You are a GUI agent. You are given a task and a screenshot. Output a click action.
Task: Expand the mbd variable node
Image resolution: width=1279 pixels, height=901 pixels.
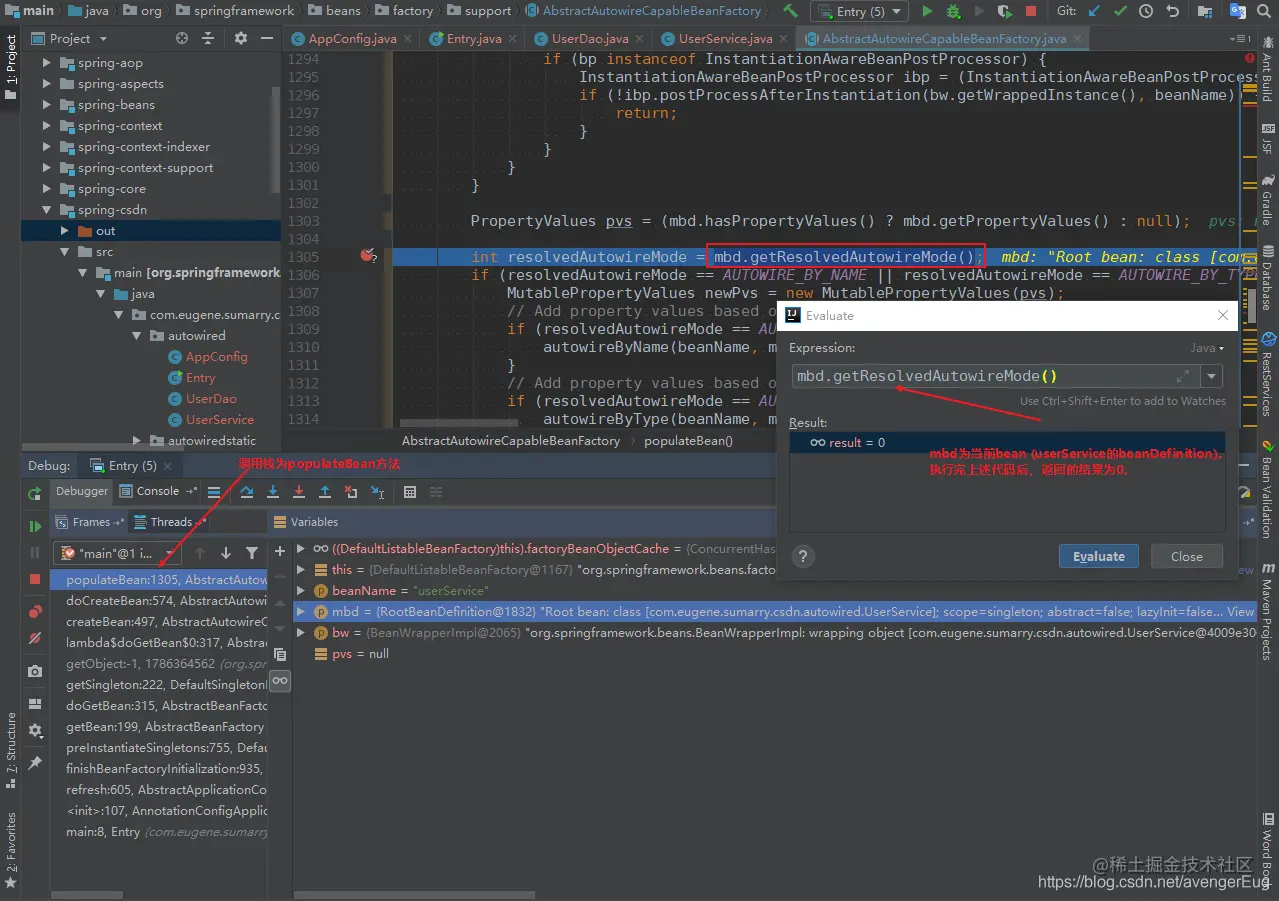(x=301, y=611)
